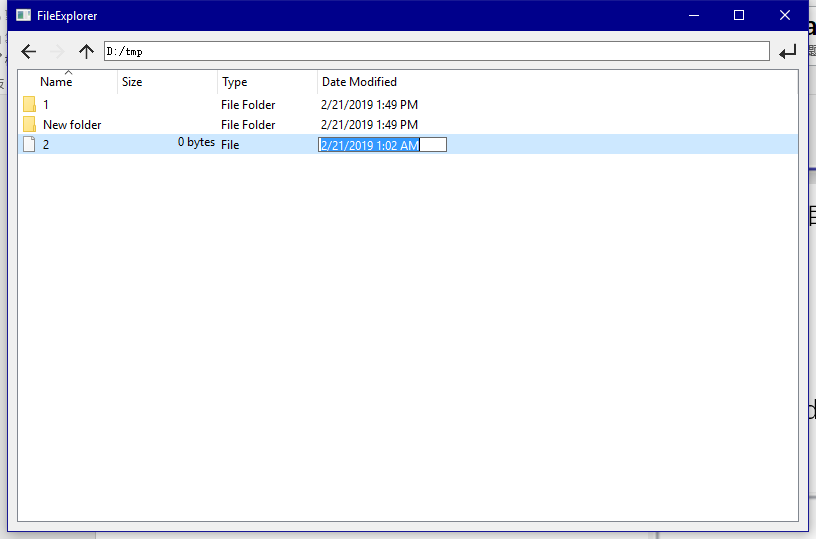816x539 pixels.
Task: Click the 0 bytes size cell
Action: pos(196,142)
